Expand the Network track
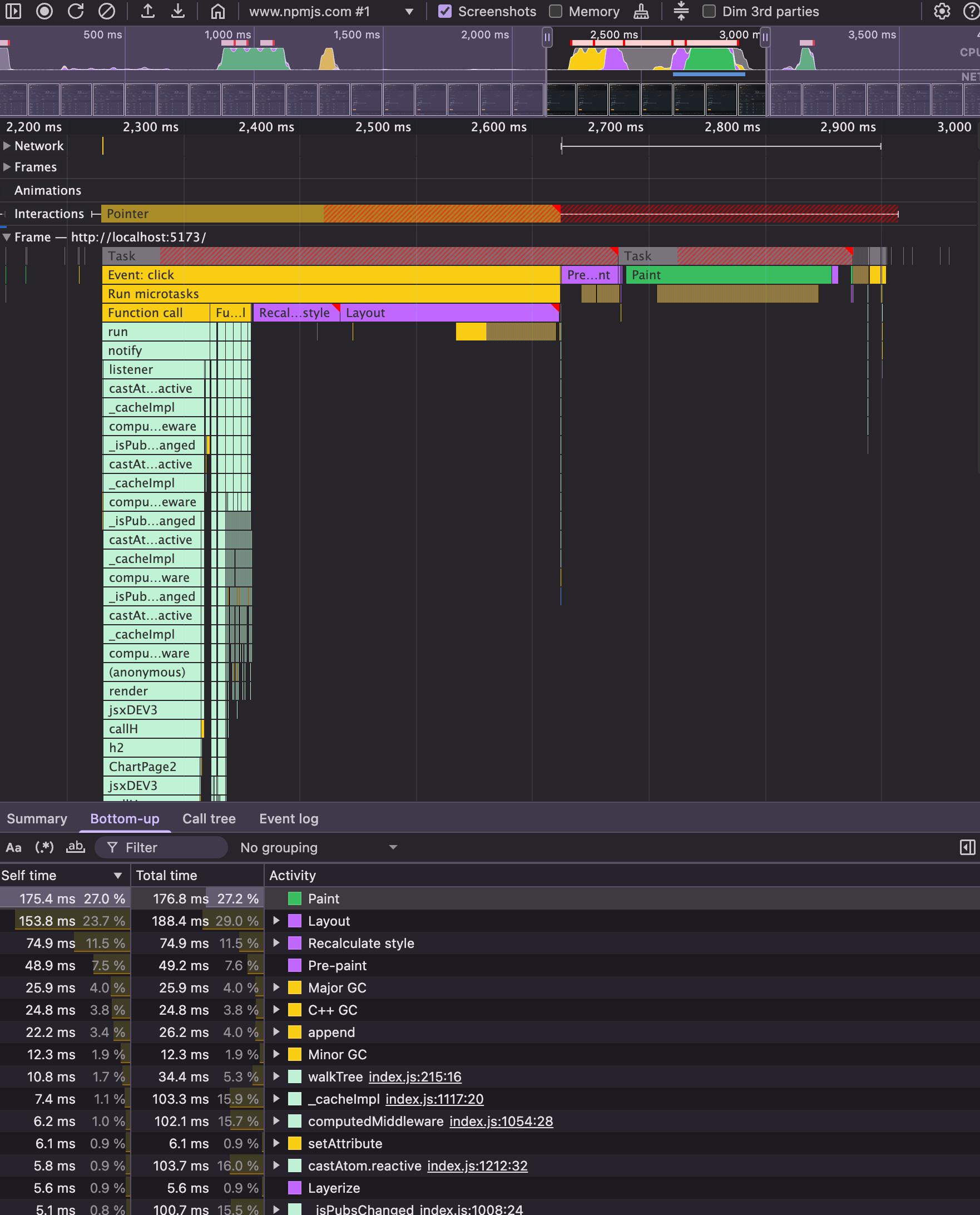Screen dimensions: 980x1215 [7, 146]
